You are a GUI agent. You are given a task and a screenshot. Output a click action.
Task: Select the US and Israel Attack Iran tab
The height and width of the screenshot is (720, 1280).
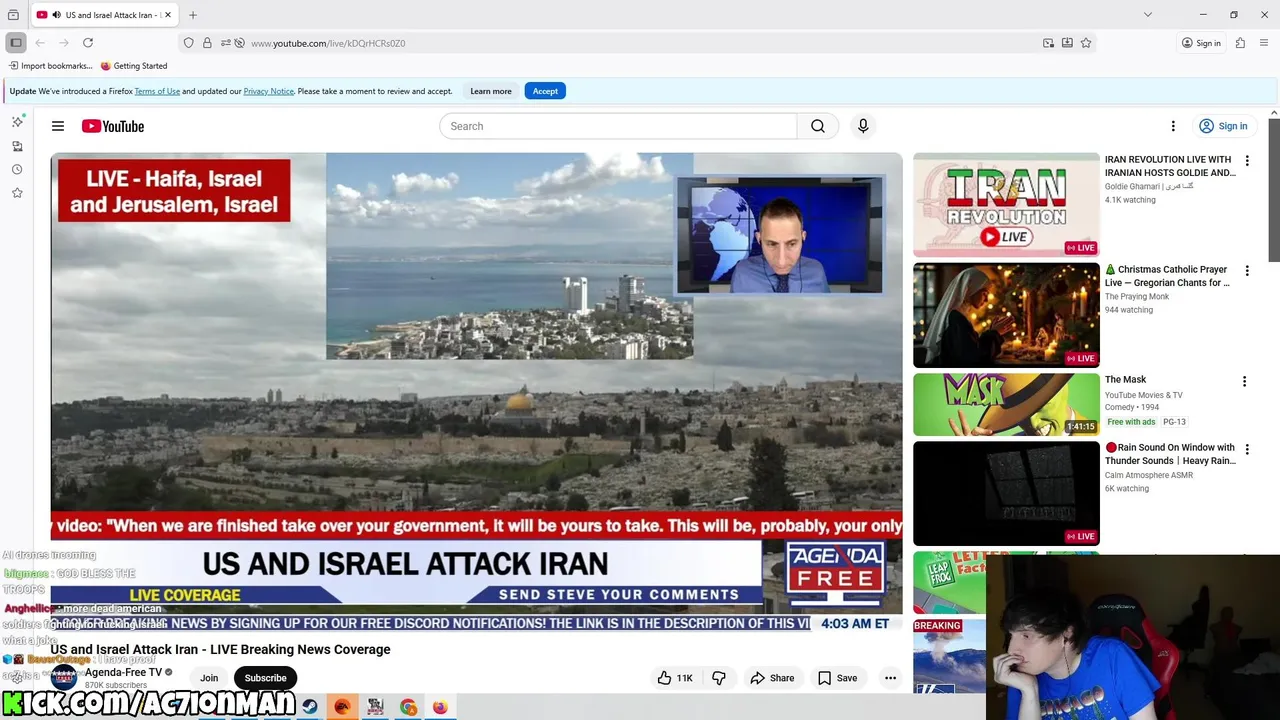point(104,15)
